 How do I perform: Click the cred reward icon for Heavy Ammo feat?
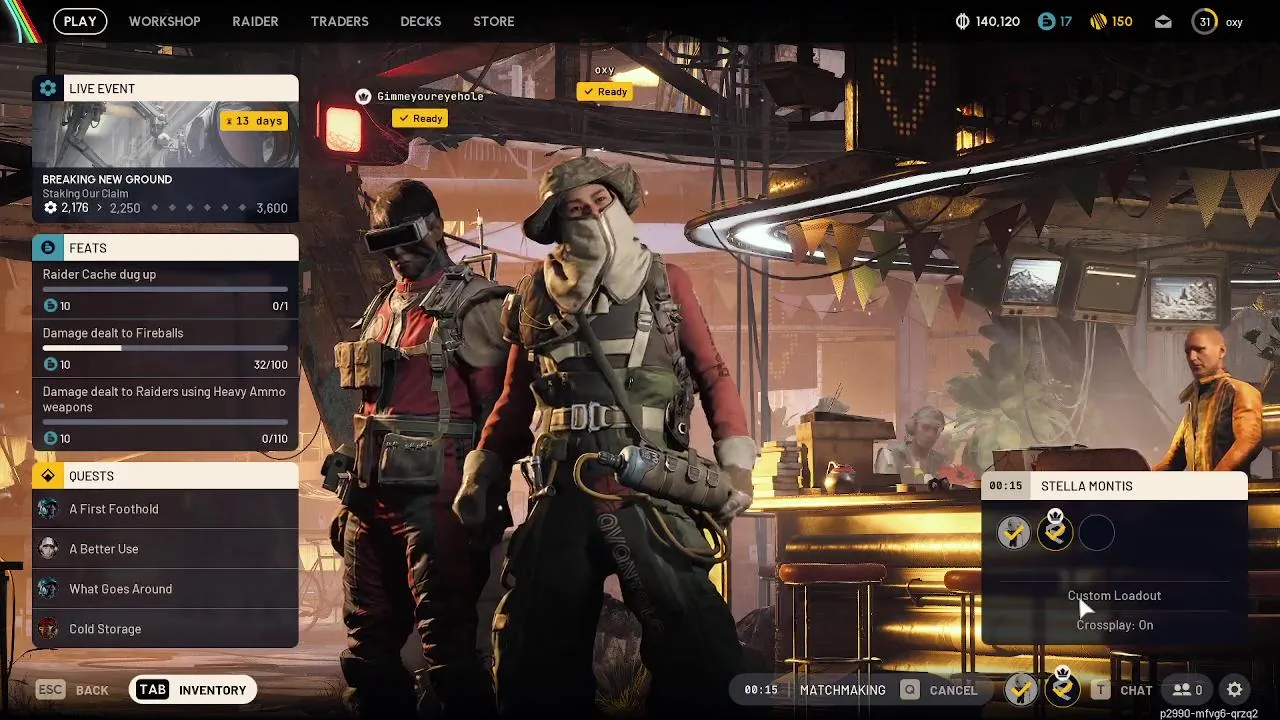tap(50, 438)
